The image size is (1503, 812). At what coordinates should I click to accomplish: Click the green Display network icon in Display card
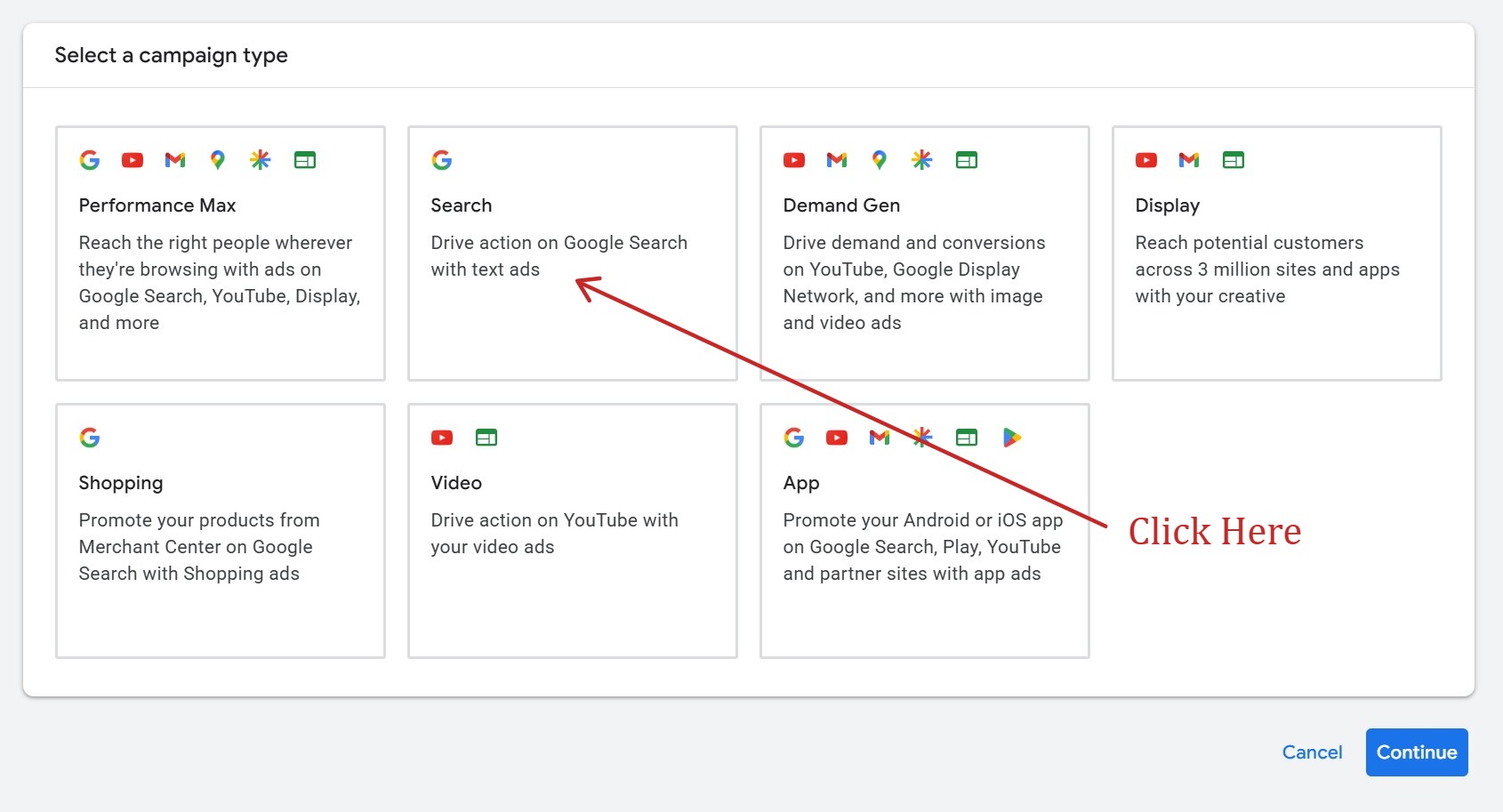pos(1234,160)
